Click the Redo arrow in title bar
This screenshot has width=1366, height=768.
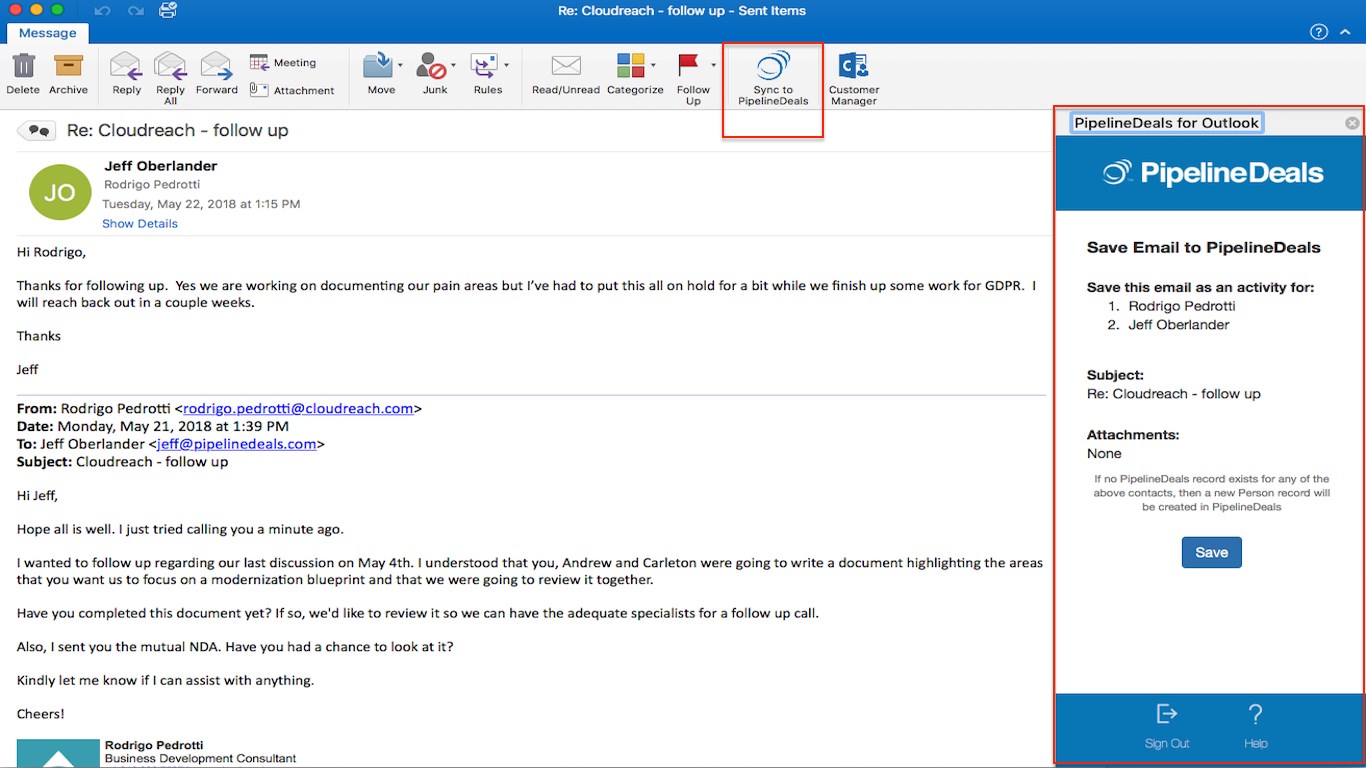click(x=135, y=11)
